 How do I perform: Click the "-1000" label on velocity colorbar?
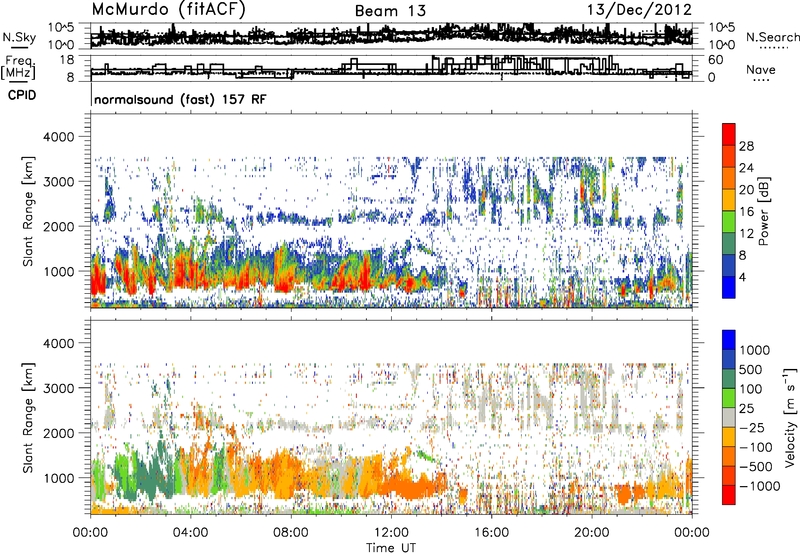click(759, 486)
